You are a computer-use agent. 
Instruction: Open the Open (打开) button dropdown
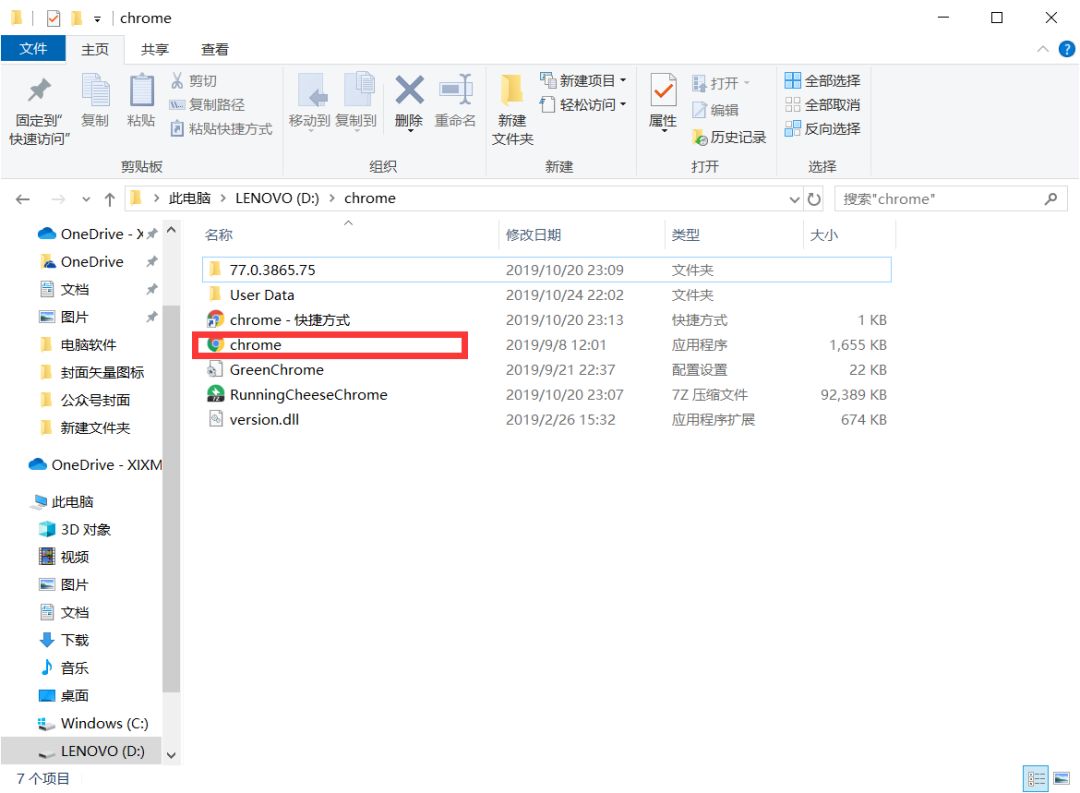point(746,83)
